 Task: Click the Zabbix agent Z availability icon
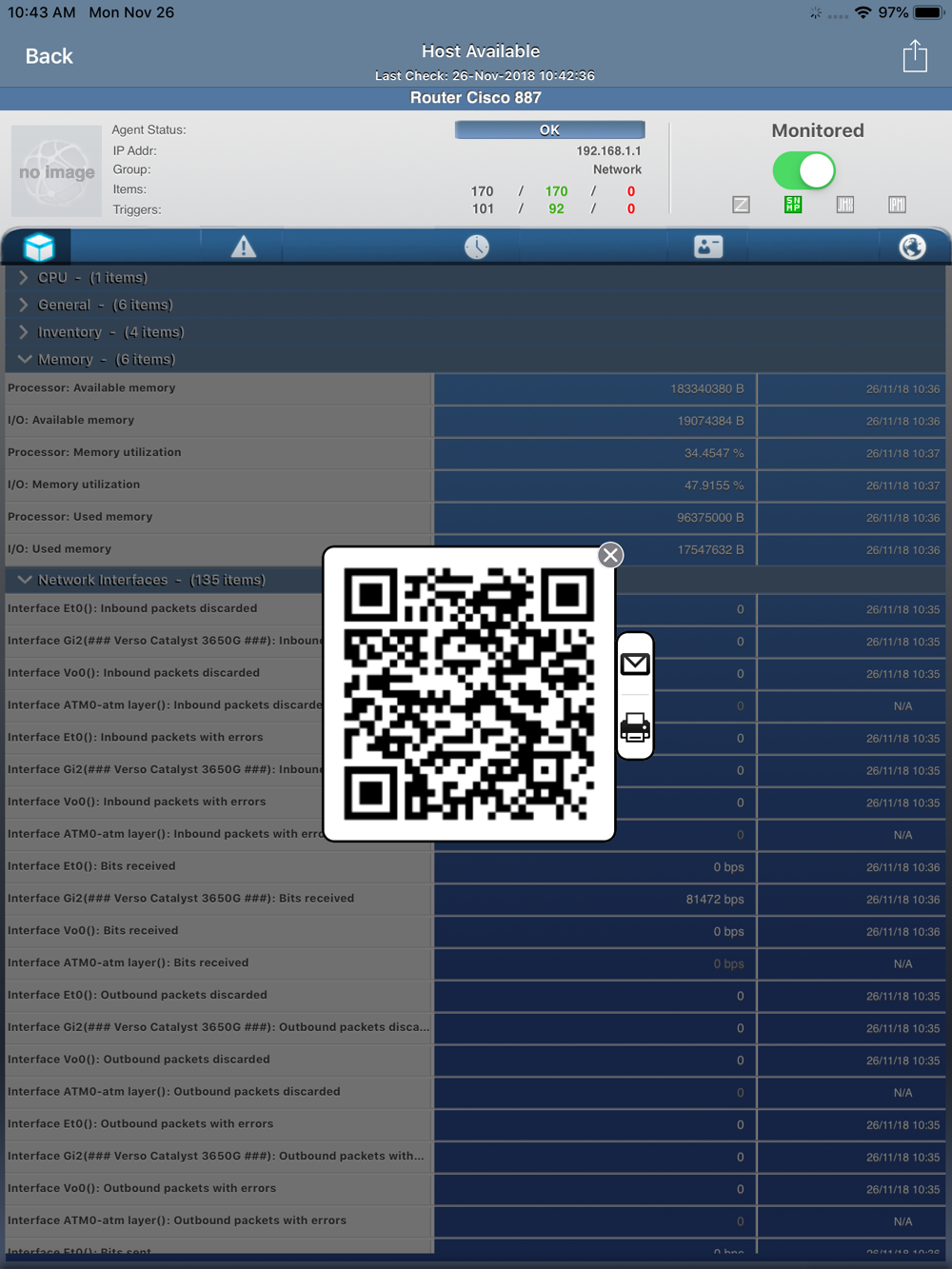click(x=742, y=205)
